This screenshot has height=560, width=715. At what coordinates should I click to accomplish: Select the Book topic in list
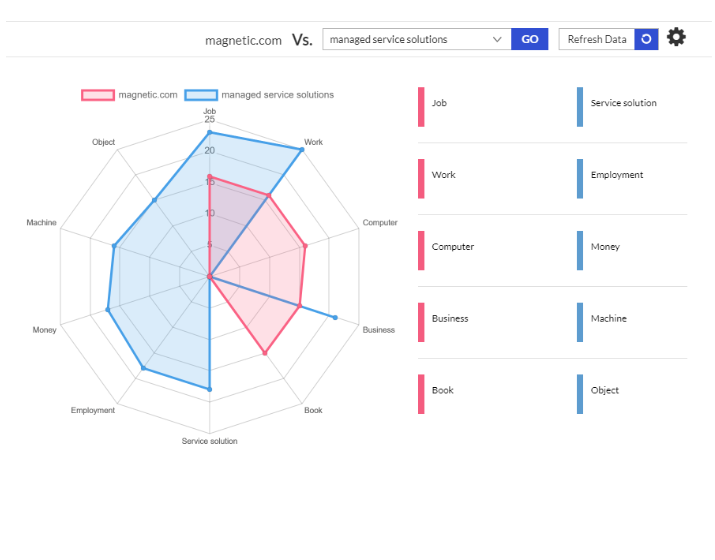[442, 391]
